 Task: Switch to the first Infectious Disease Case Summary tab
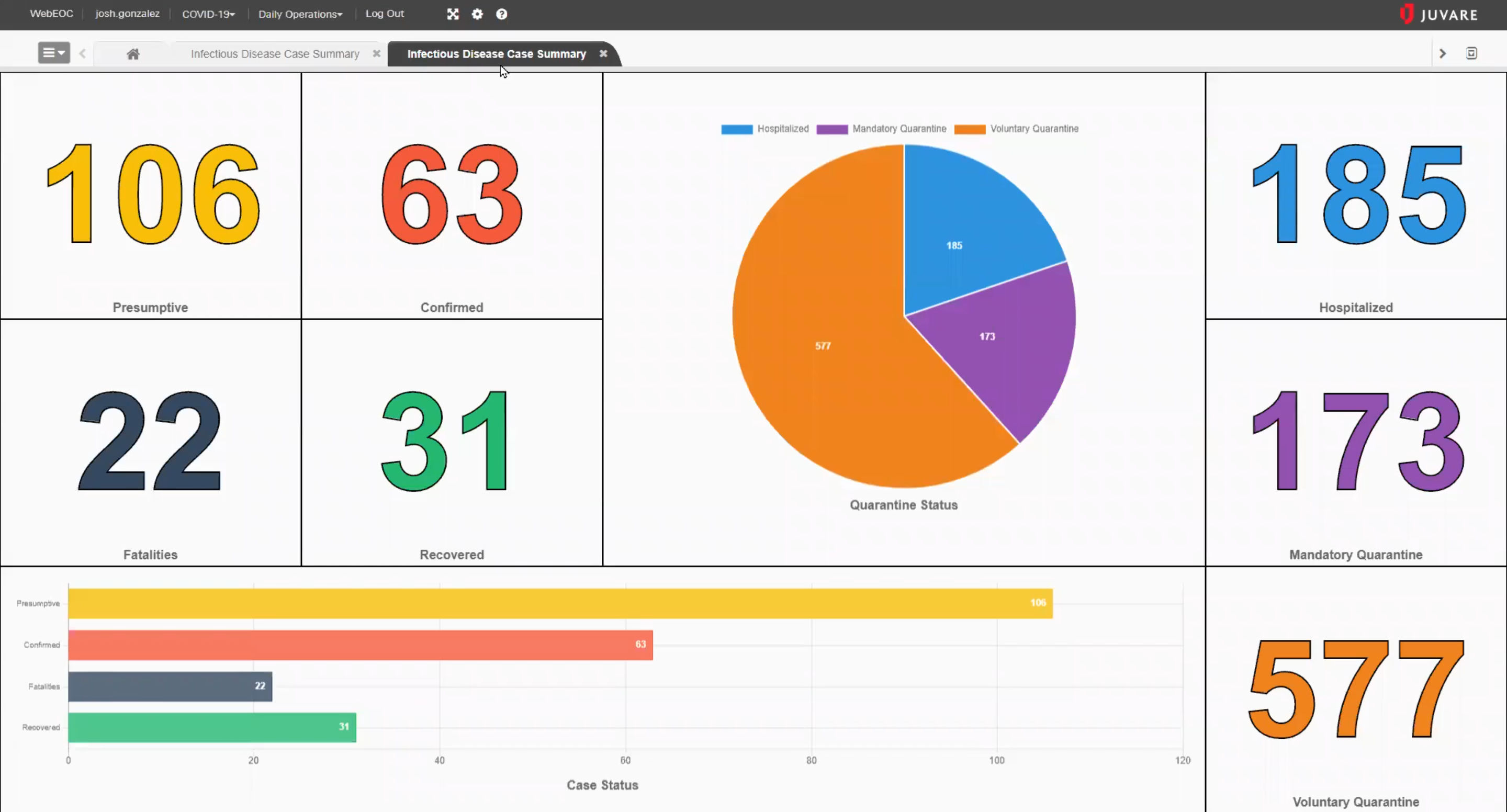pos(275,53)
